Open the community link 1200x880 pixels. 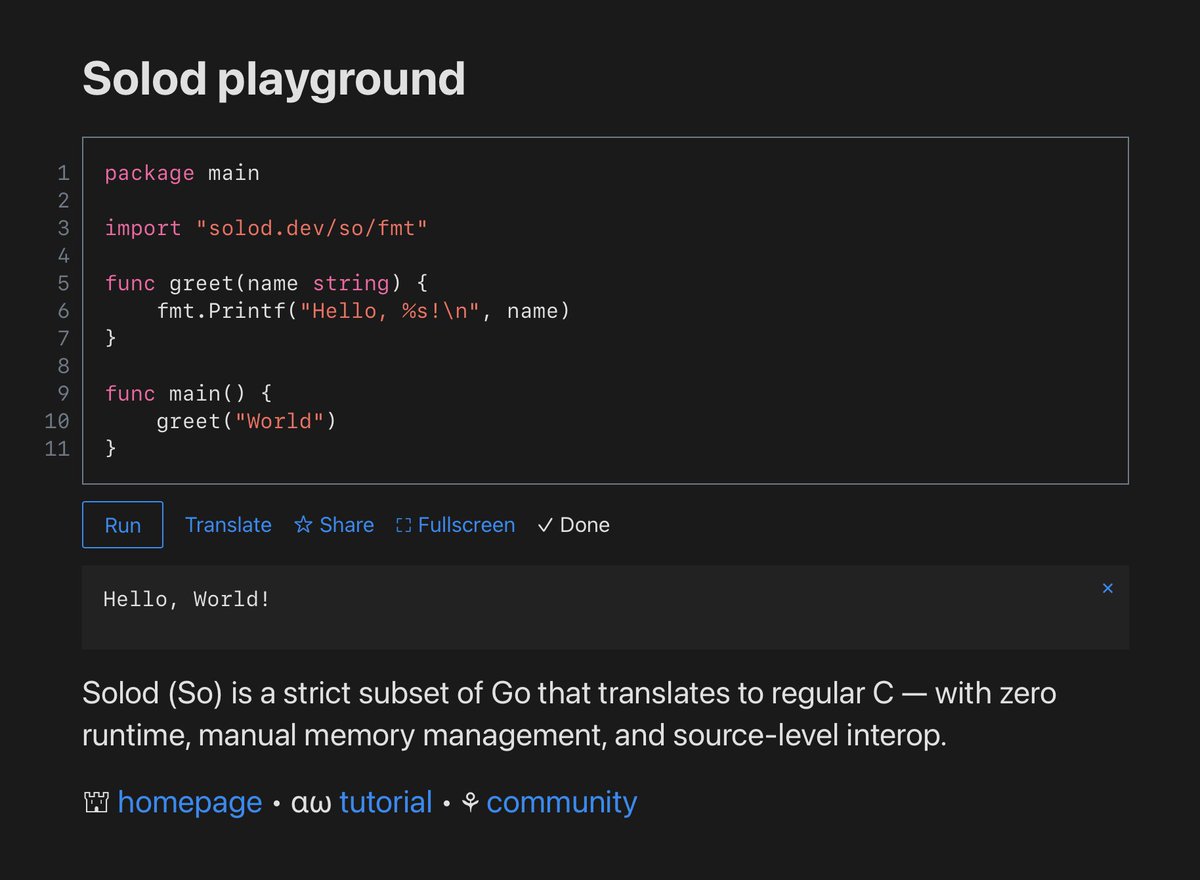click(x=561, y=802)
